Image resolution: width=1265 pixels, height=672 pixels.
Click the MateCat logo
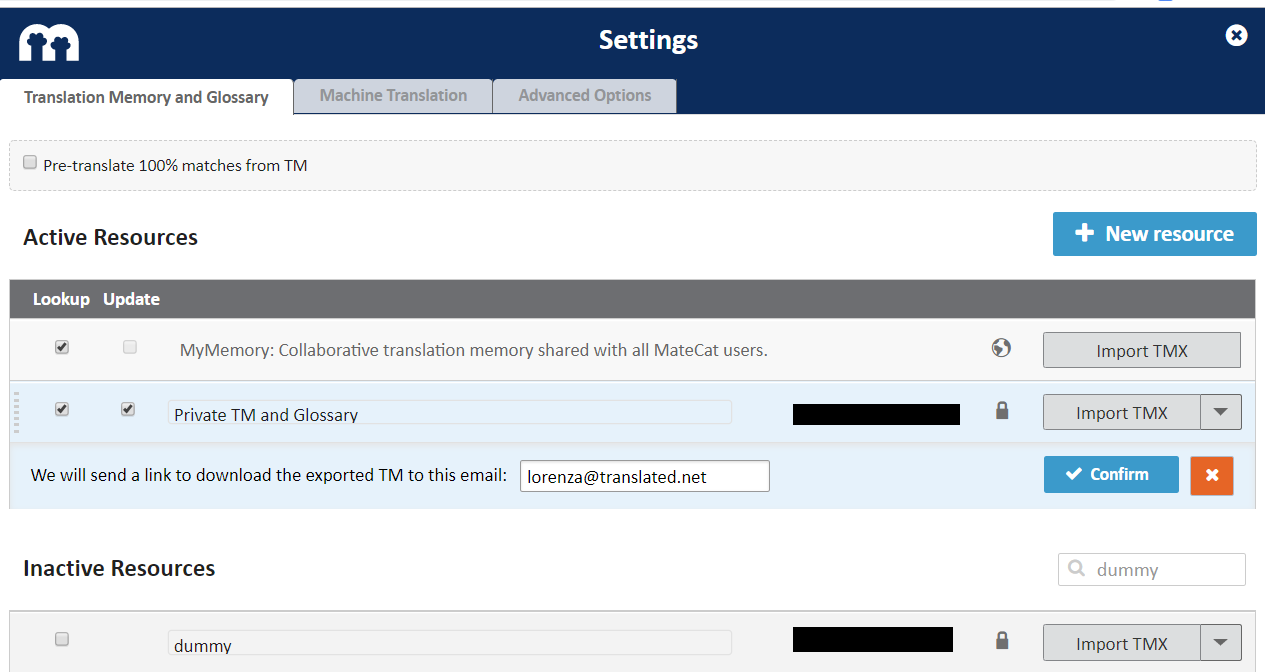[48, 42]
